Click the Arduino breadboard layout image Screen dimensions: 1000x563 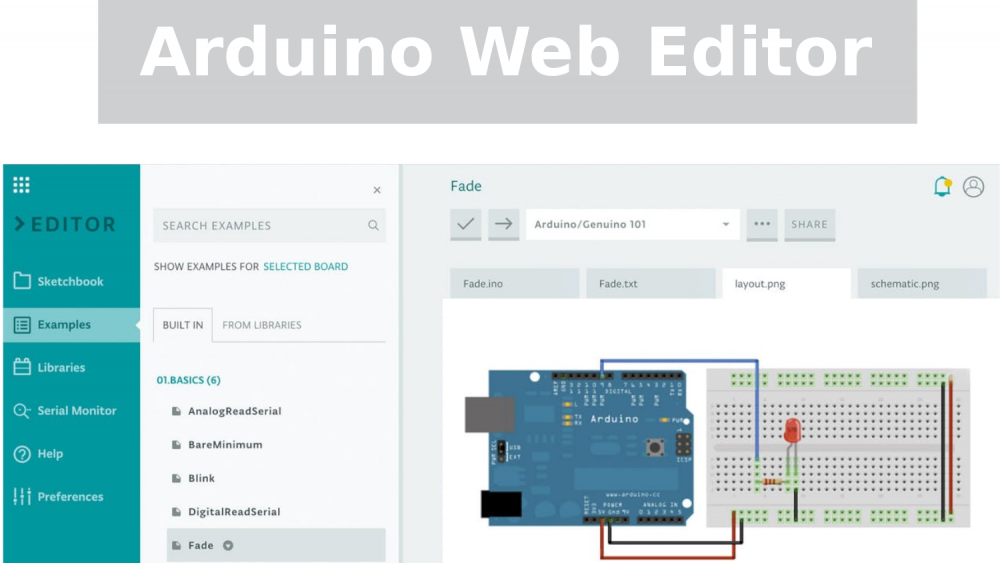pyautogui.click(x=718, y=459)
